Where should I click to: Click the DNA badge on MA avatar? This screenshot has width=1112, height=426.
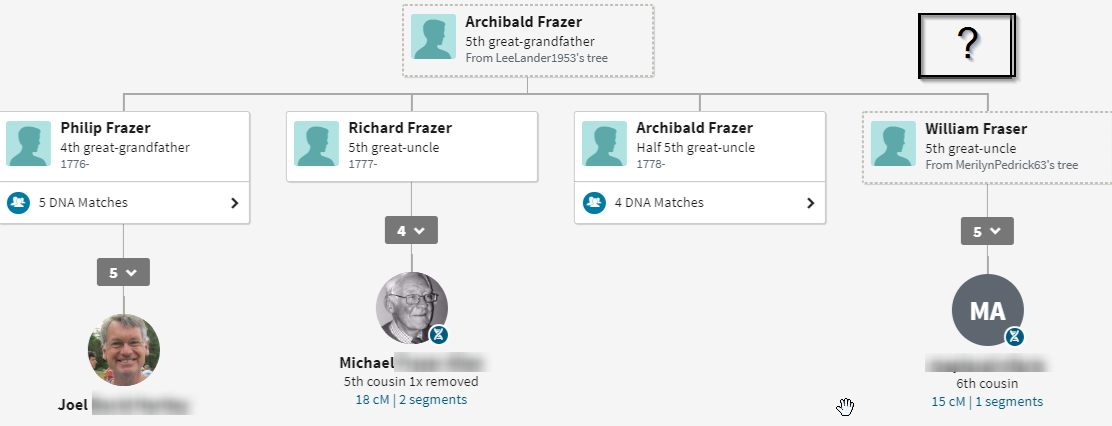tap(1015, 335)
